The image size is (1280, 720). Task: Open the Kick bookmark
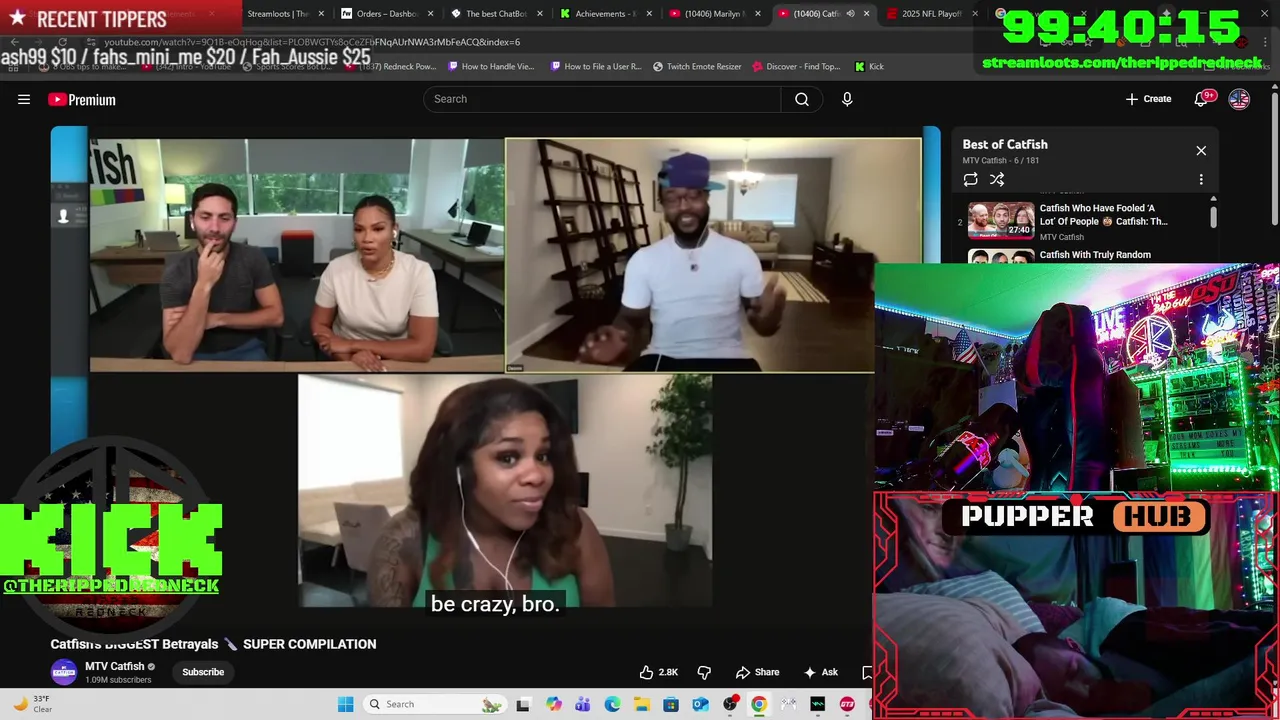click(869, 66)
